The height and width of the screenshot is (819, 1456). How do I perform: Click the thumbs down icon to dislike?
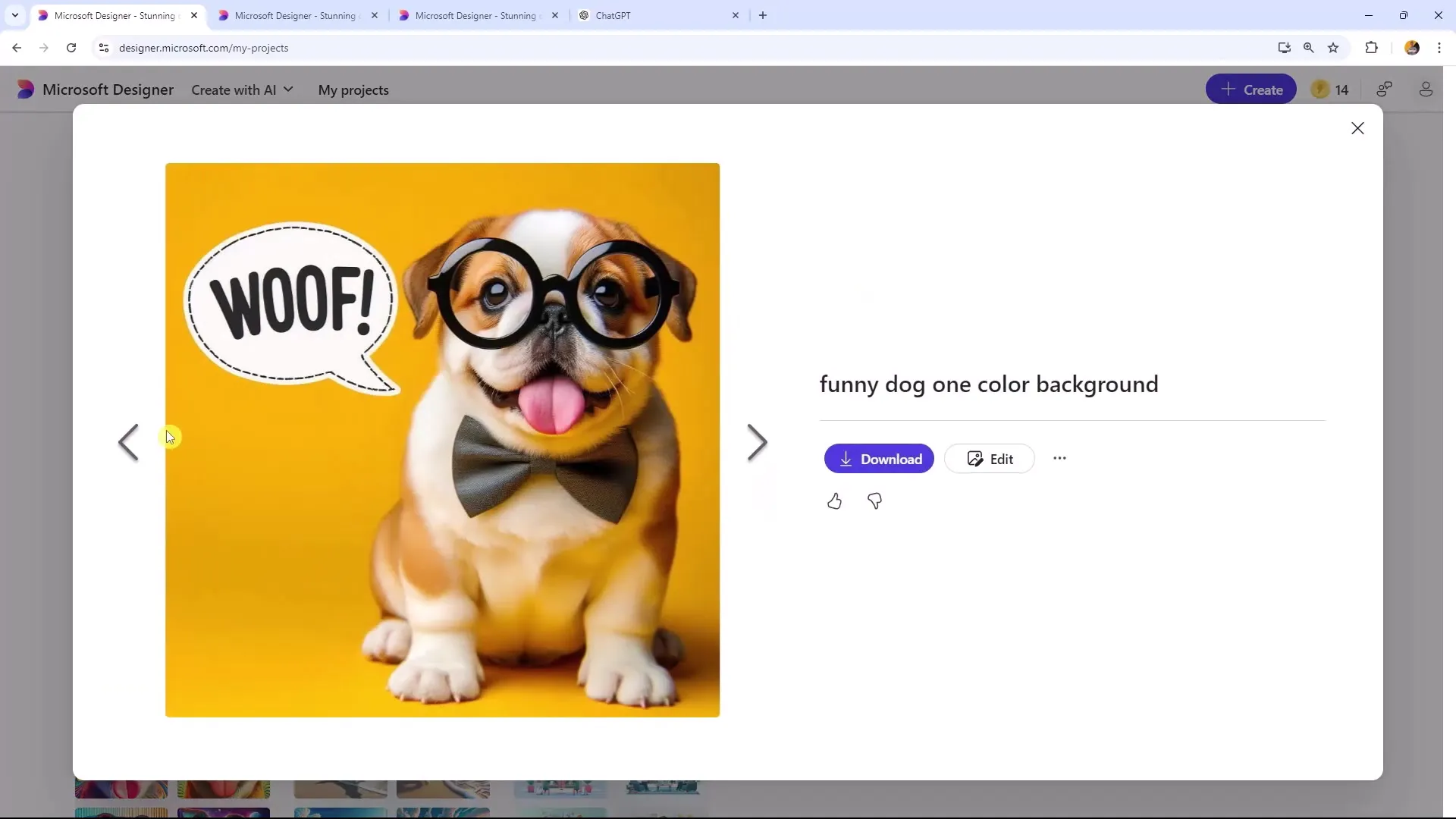pos(874,501)
